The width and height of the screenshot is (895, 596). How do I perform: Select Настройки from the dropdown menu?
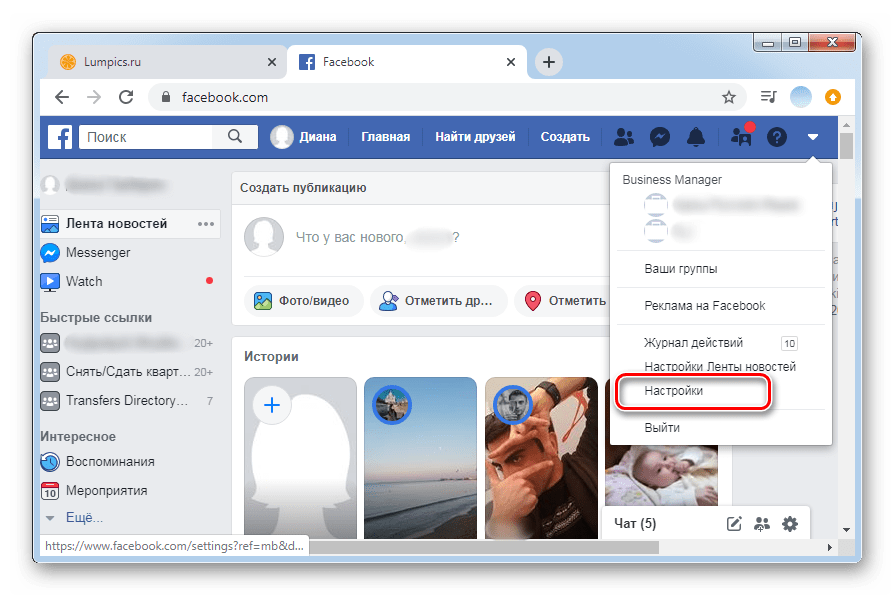pos(674,391)
